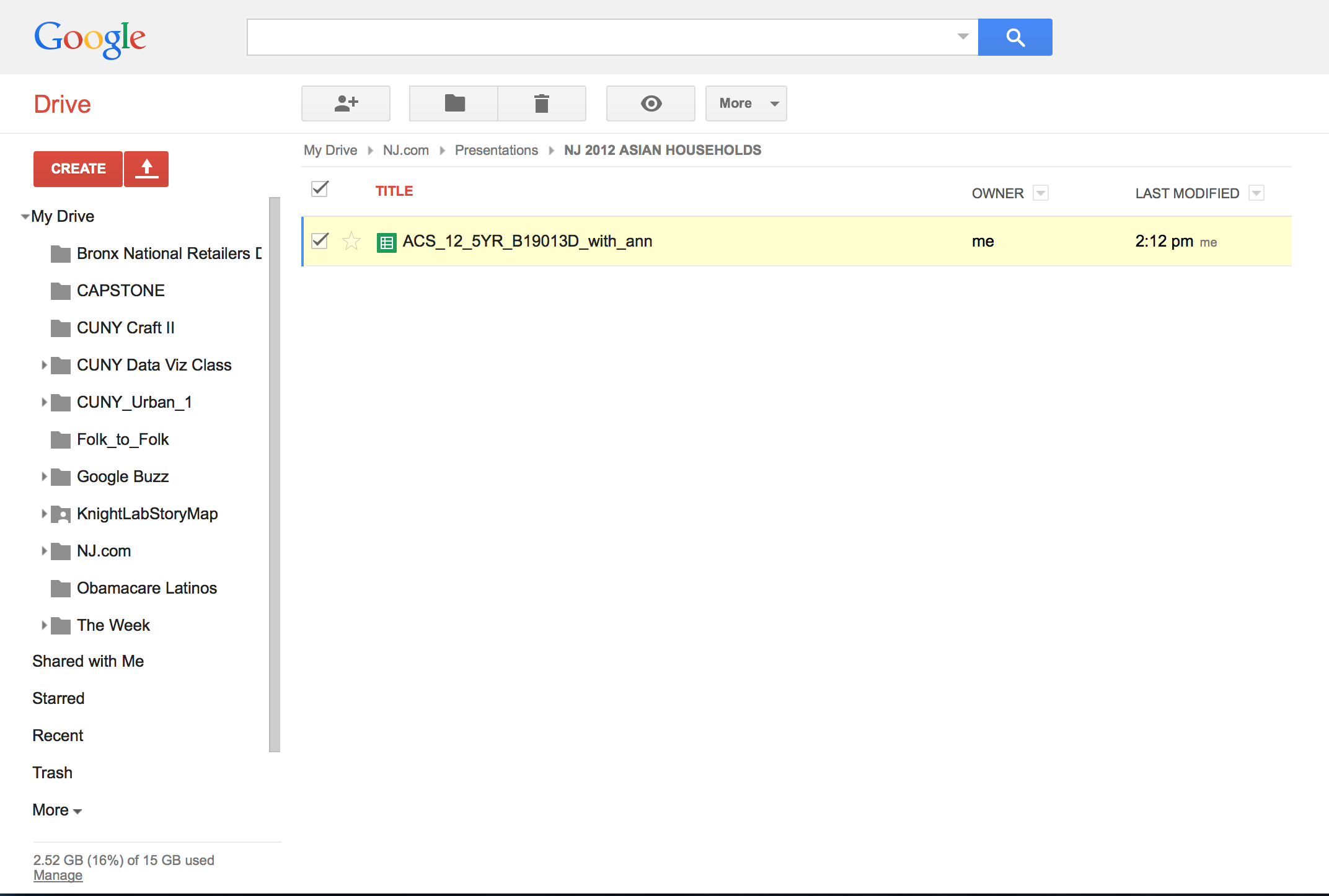Image resolution: width=1329 pixels, height=896 pixels.
Task: Uncheck the ACS_12_5YR file checkbox
Action: (320, 240)
